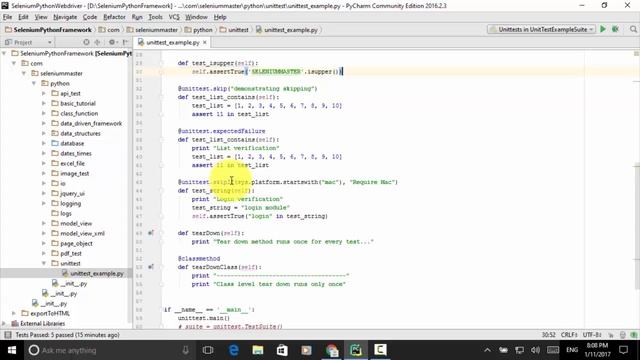Open the Tools menu
Image resolution: width=640 pixels, height=360 pixels.
(155, 17)
